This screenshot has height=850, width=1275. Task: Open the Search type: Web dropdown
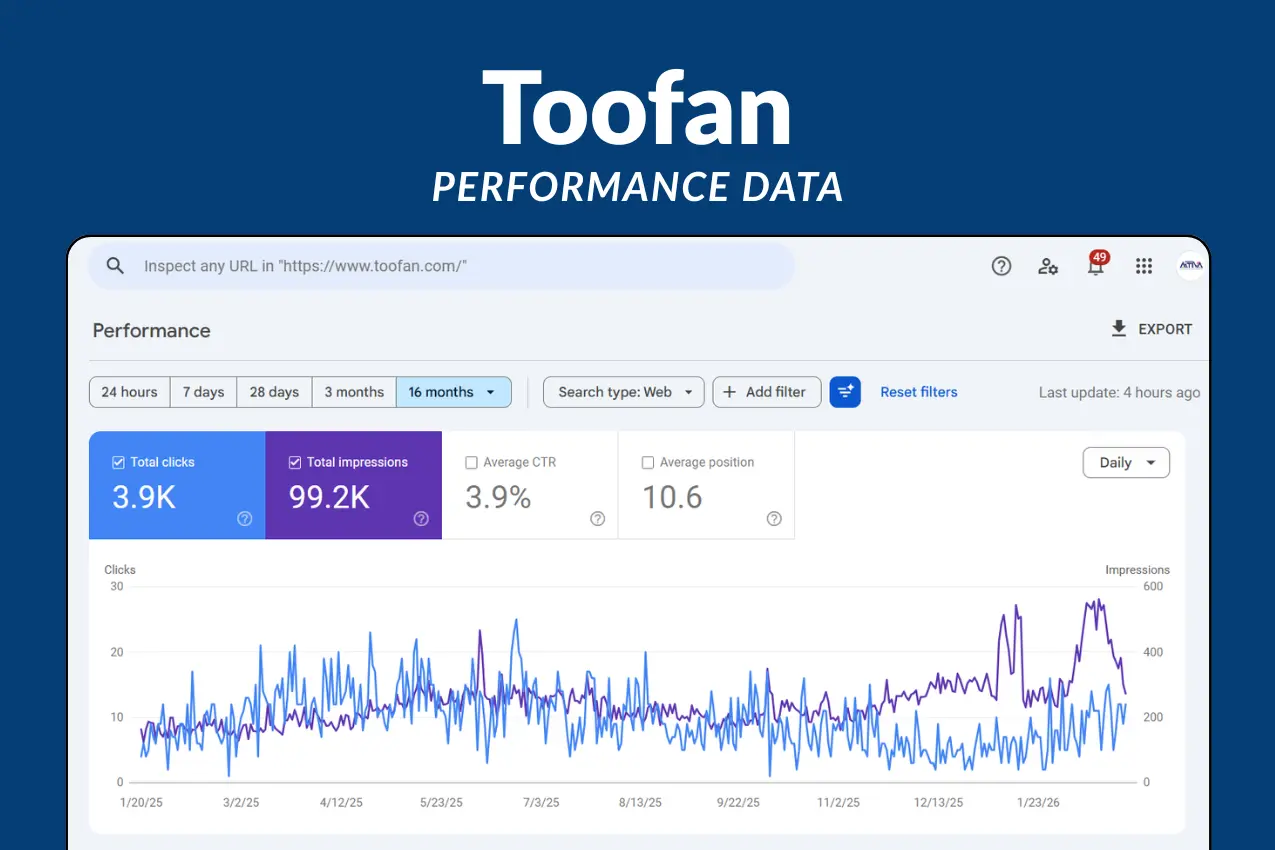click(623, 392)
